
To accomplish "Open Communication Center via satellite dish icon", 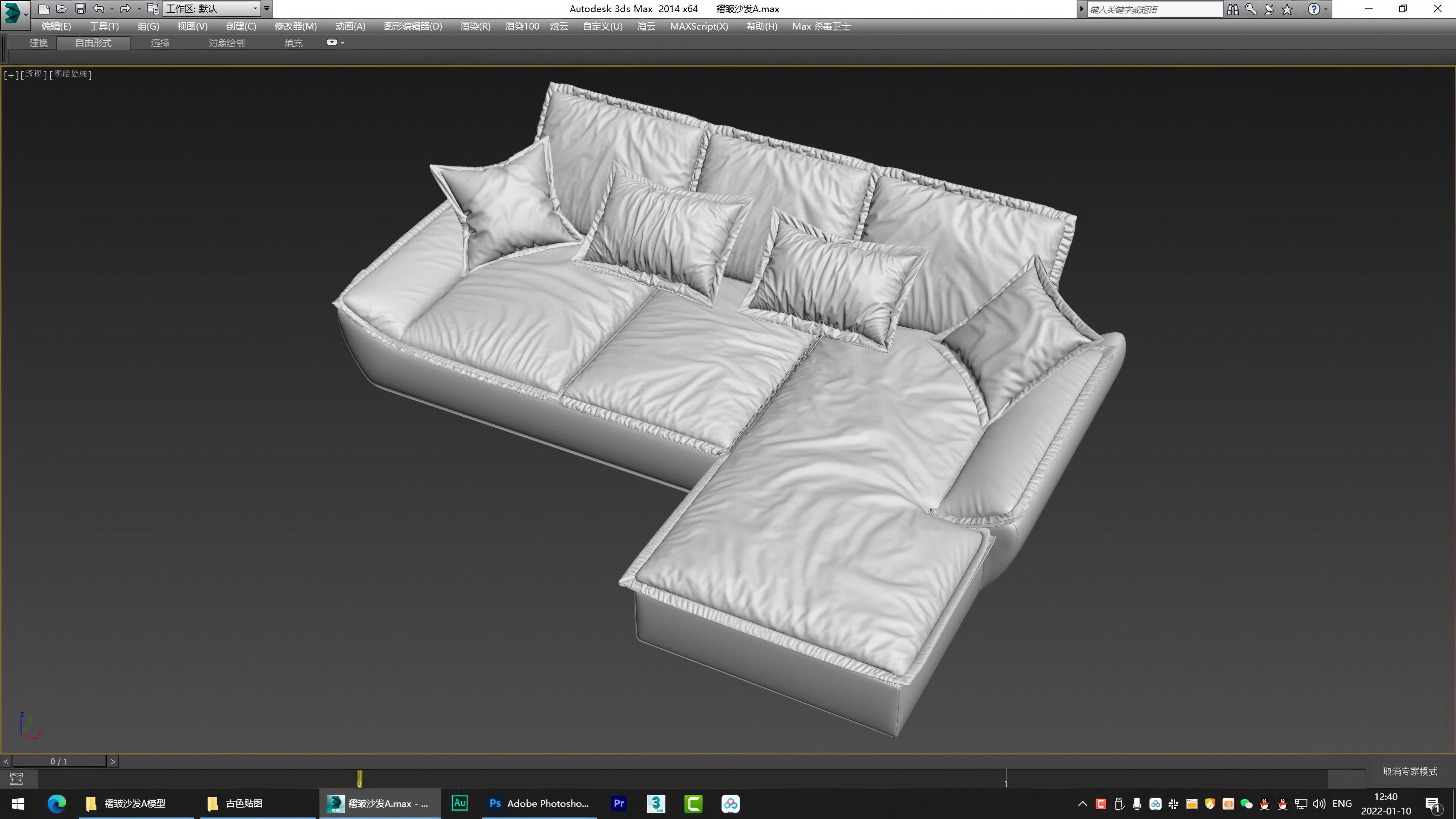I will tap(1268, 9).
